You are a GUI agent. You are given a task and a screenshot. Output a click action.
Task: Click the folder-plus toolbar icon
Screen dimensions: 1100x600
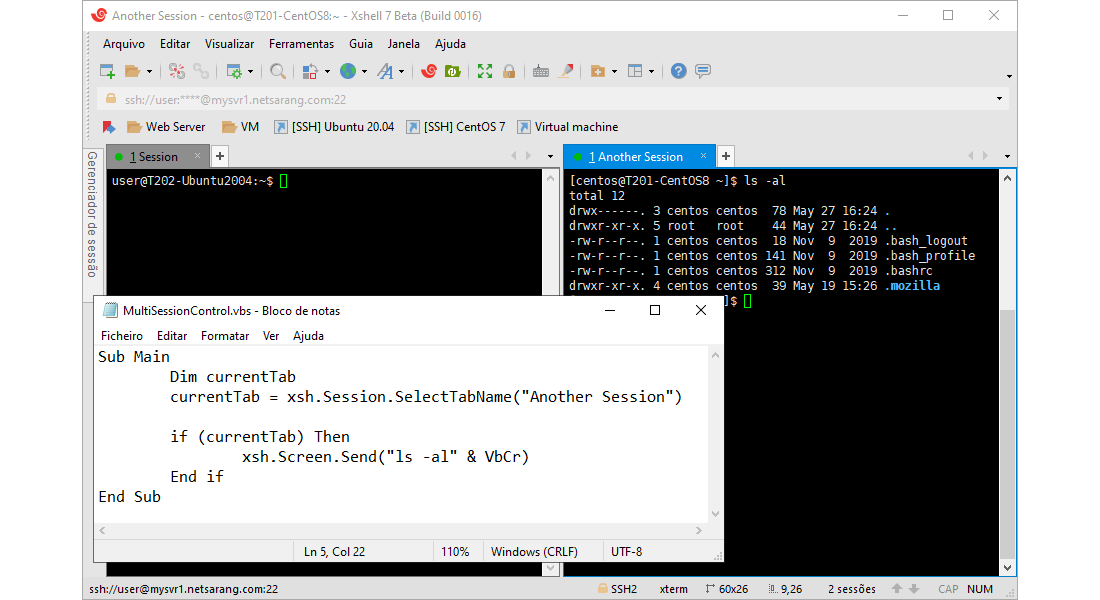[x=598, y=71]
